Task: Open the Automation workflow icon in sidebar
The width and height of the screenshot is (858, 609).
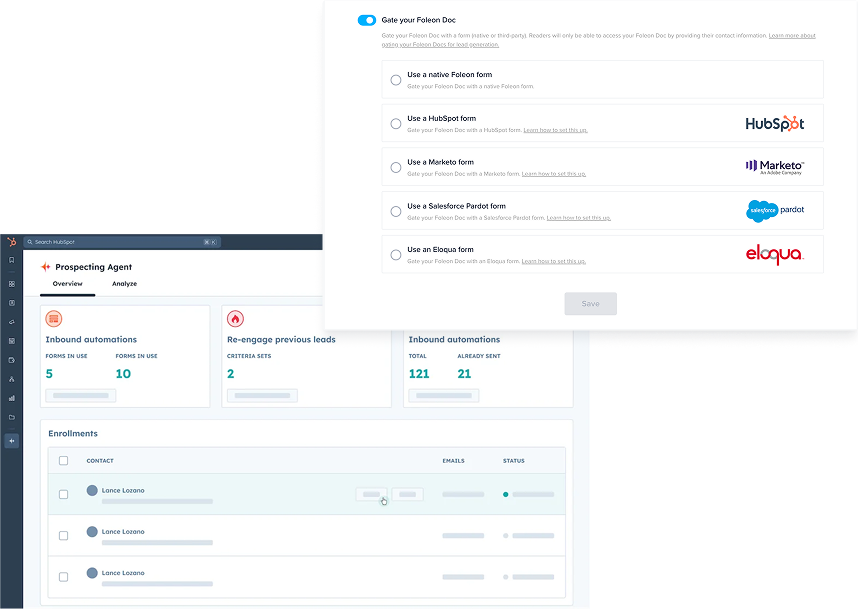Action: [11, 379]
